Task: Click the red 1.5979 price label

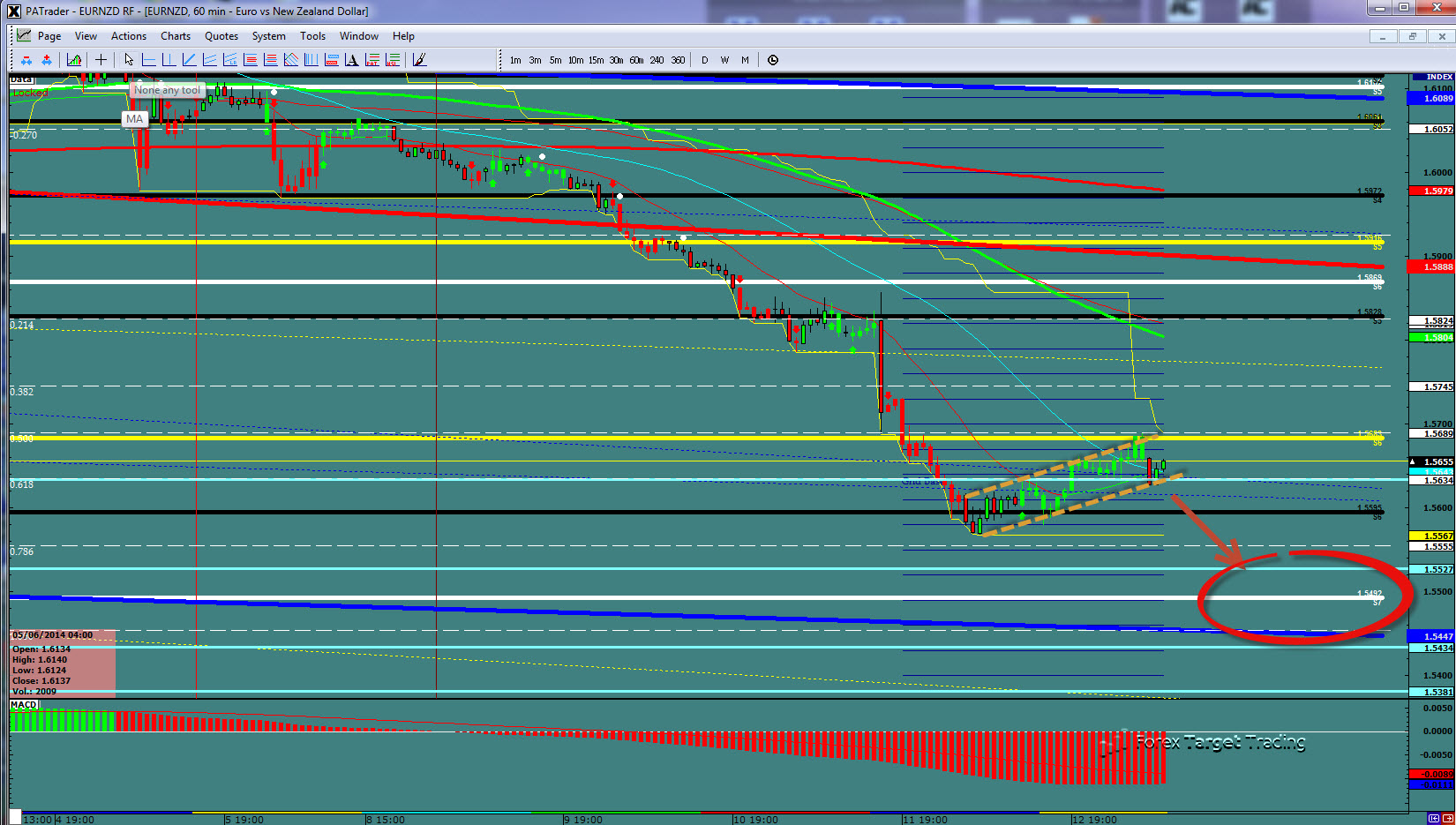Action: point(1431,191)
